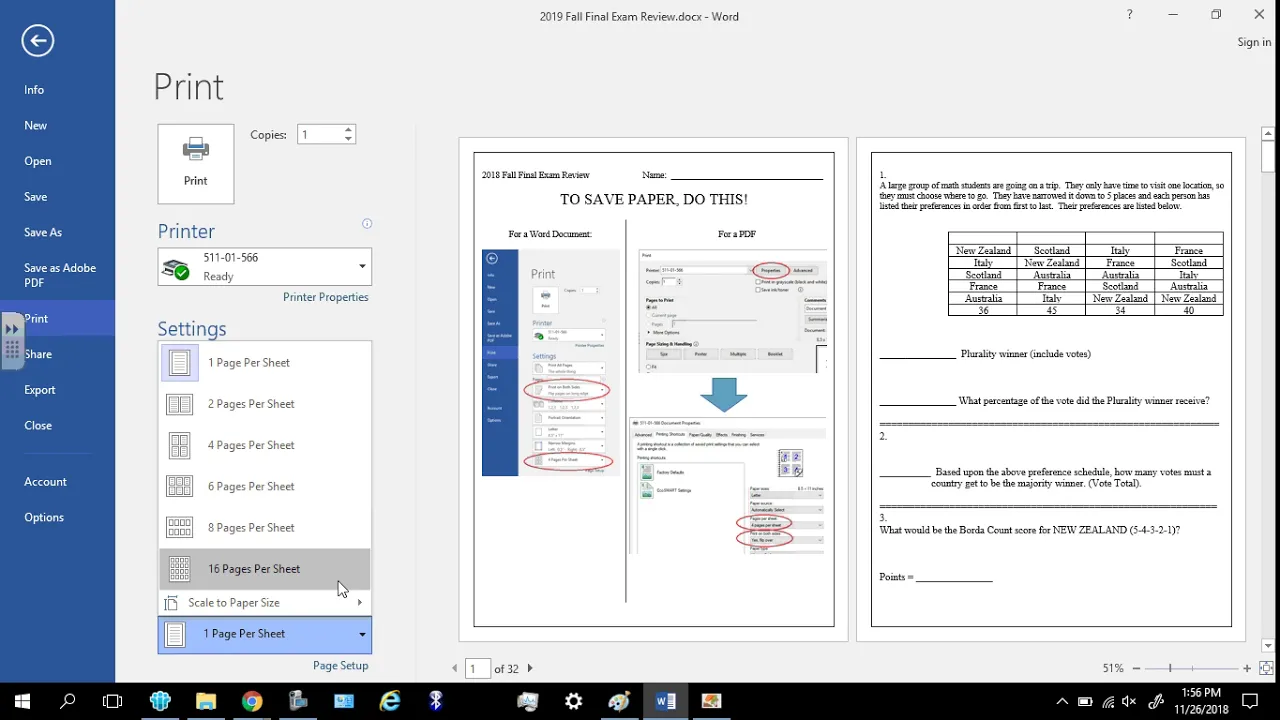
Task: Click the 51% zoom level
Action: 1113,668
